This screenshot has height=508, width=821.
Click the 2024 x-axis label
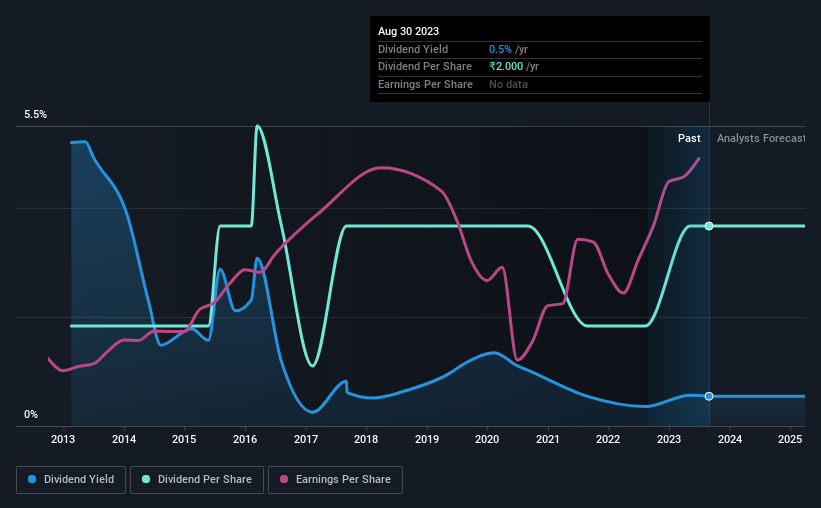click(x=730, y=439)
